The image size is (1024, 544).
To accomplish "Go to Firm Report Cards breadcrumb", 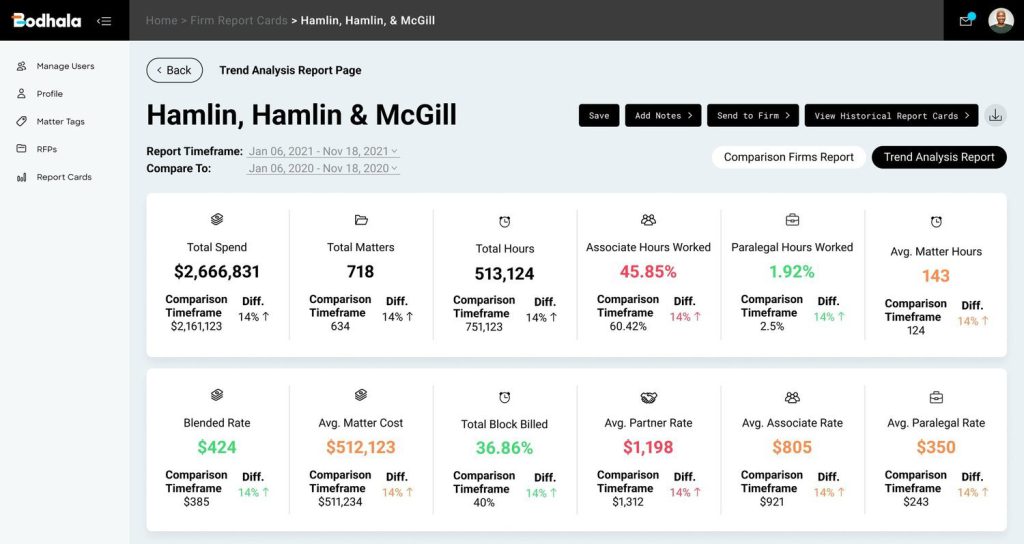I will 238,20.
